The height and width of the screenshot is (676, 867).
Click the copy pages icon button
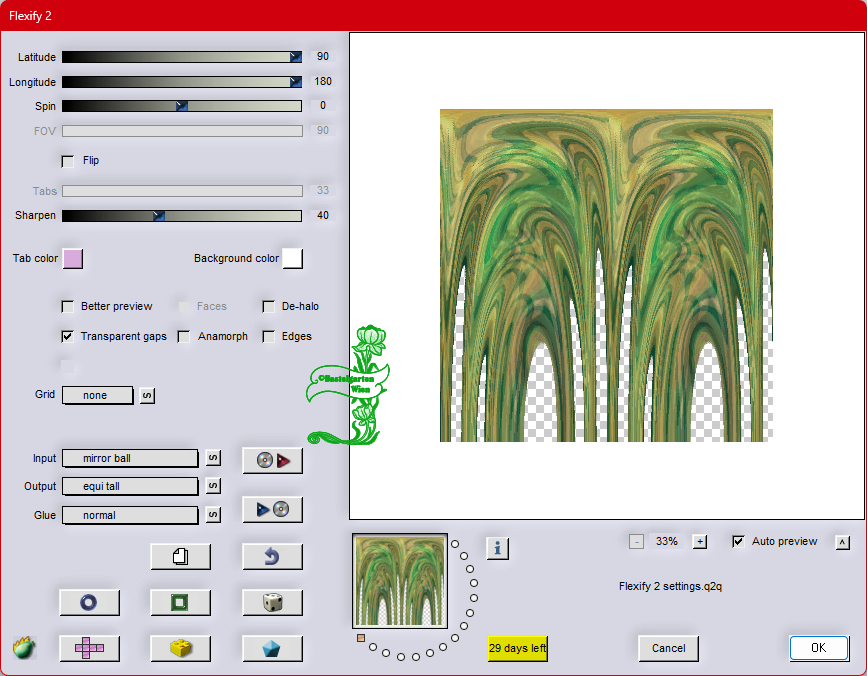tap(180, 556)
